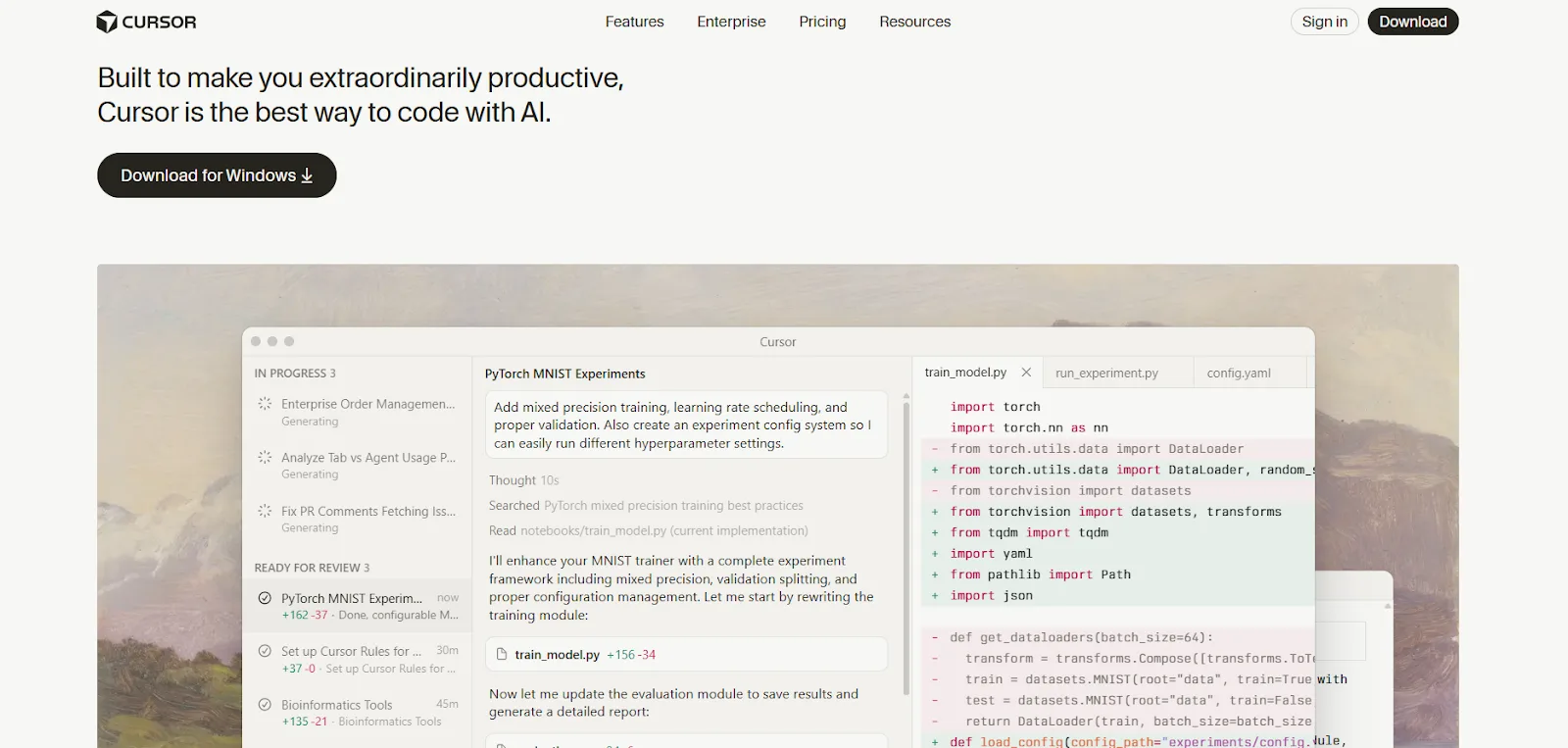Click the Download button in header
This screenshot has height=748, width=1568.
1412,22
